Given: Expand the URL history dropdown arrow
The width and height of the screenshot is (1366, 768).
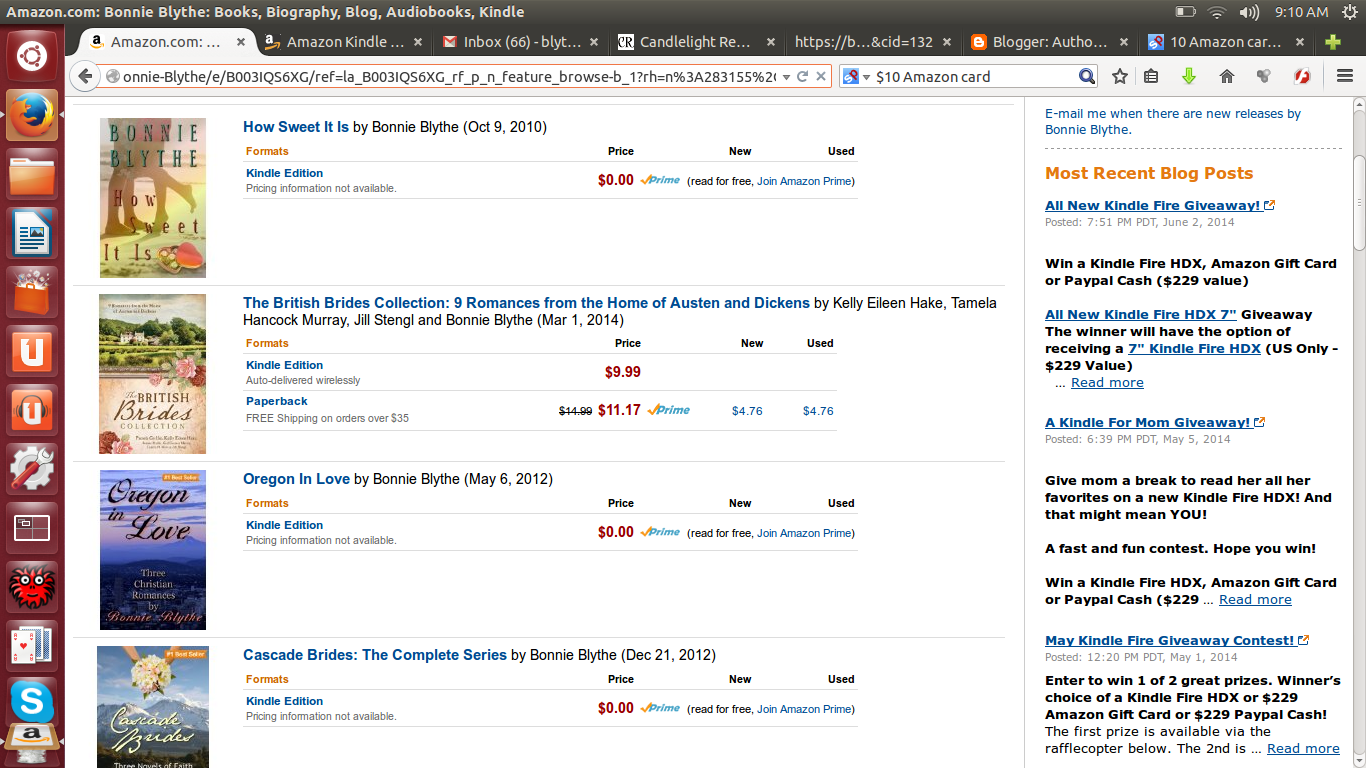Looking at the screenshot, I should (786, 77).
